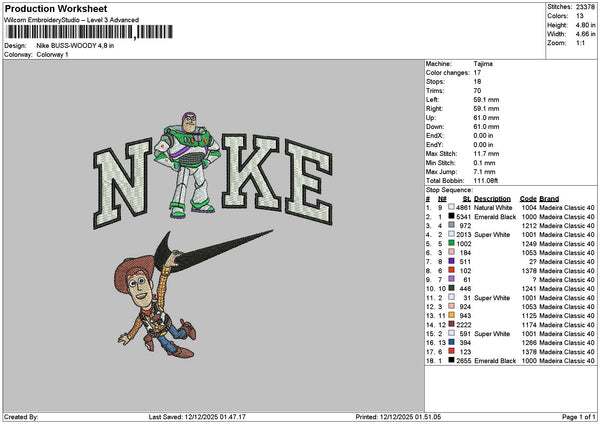Click the embroidered letter N
Image resolution: width=600 pixels, height=424 pixels.
click(x=122, y=184)
